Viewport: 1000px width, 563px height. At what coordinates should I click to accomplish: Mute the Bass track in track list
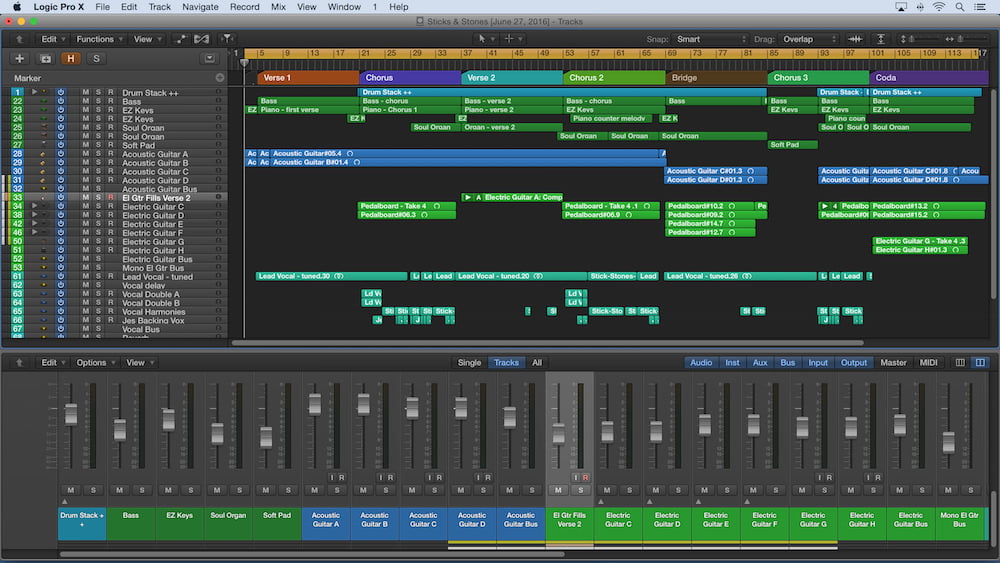click(85, 101)
